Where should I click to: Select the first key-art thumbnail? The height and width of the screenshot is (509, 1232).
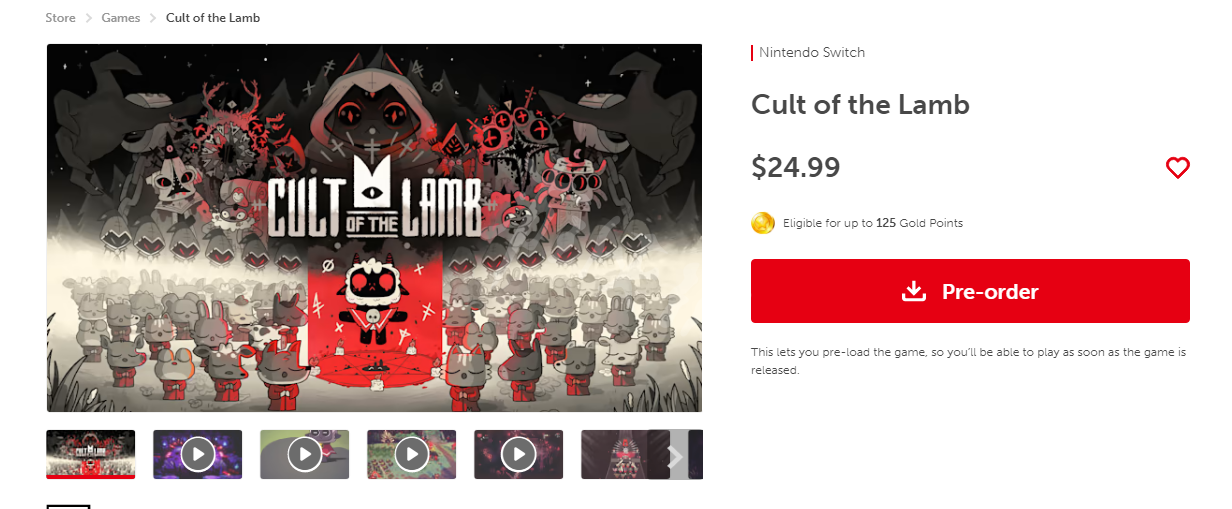tap(91, 455)
